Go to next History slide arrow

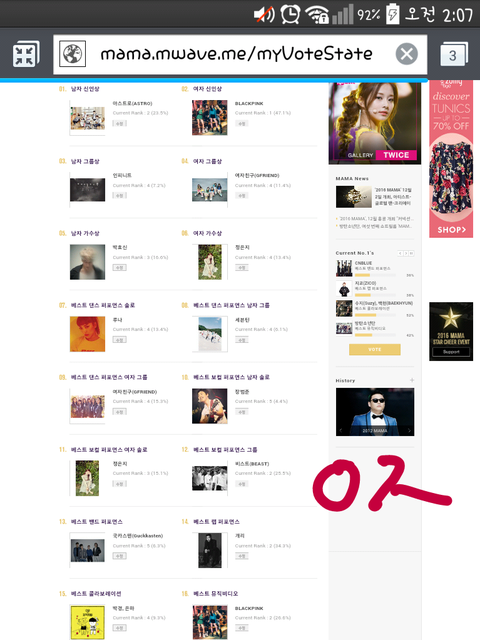[409, 430]
